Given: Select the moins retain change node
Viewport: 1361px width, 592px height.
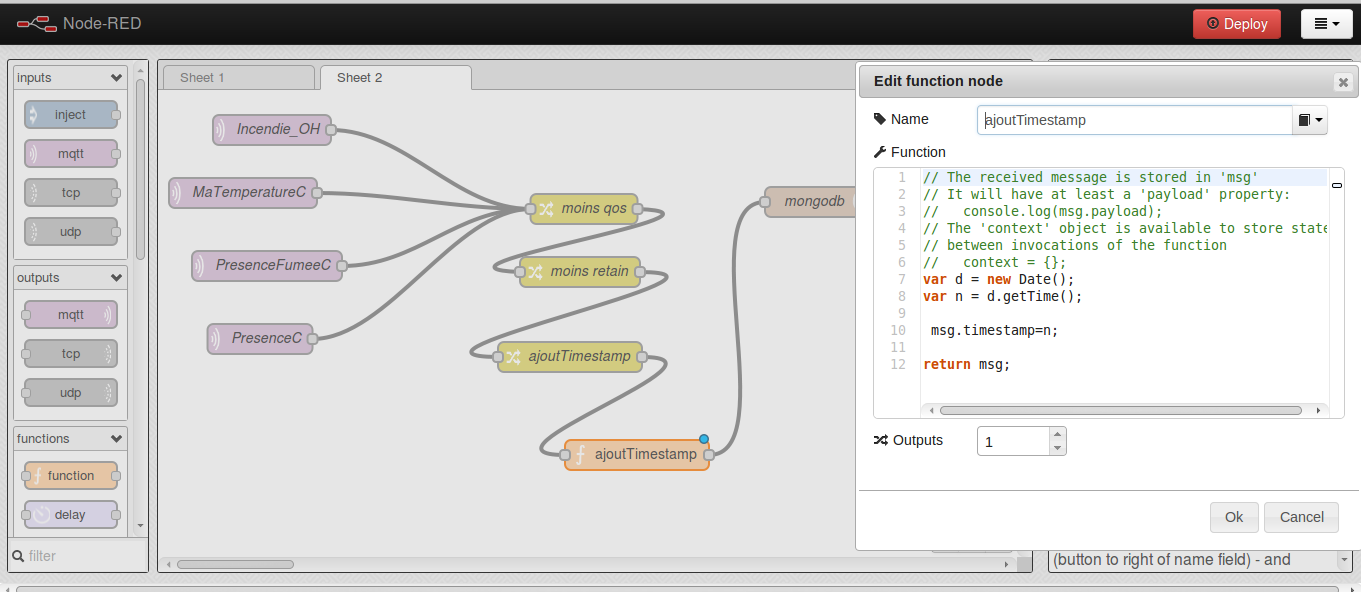Looking at the screenshot, I should (580, 271).
